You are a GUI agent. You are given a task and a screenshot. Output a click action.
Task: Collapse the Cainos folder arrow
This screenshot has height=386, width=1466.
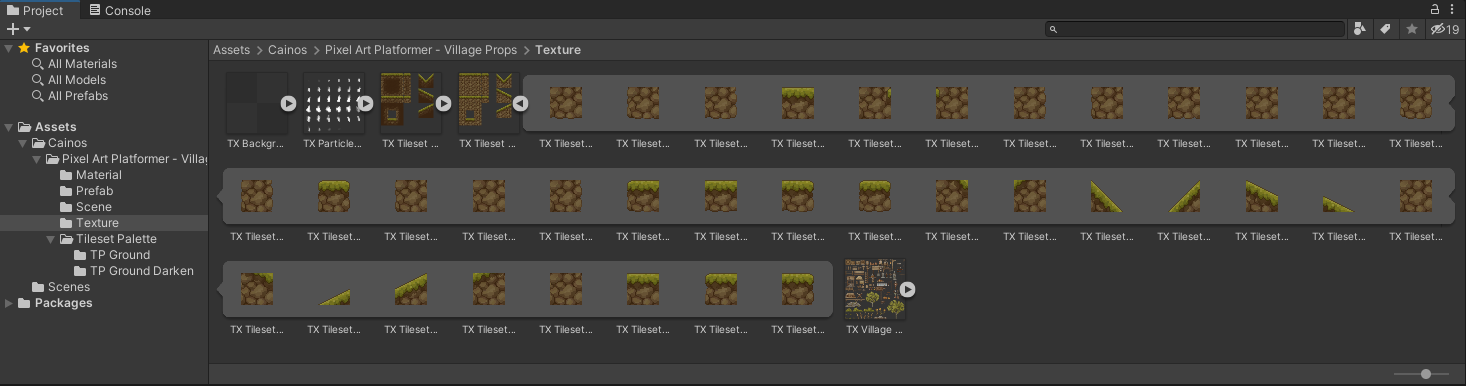pos(23,143)
